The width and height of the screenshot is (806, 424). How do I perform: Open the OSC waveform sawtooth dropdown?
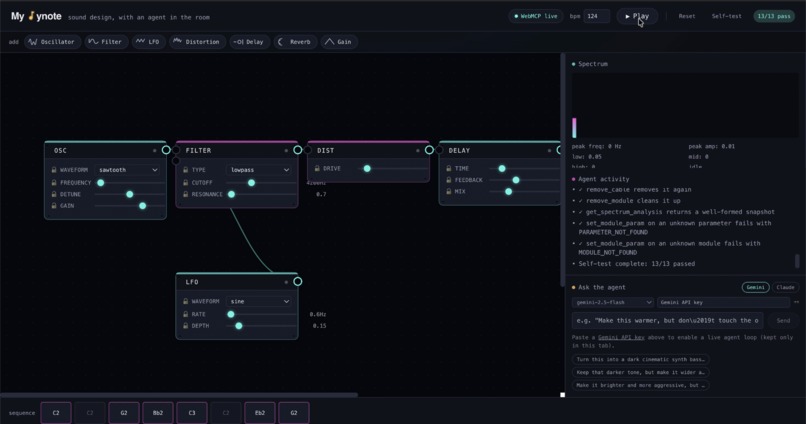click(x=128, y=170)
